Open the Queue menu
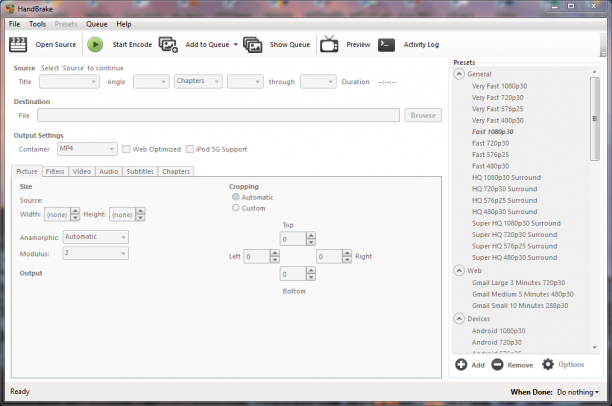This screenshot has width=612, height=406. (96, 24)
